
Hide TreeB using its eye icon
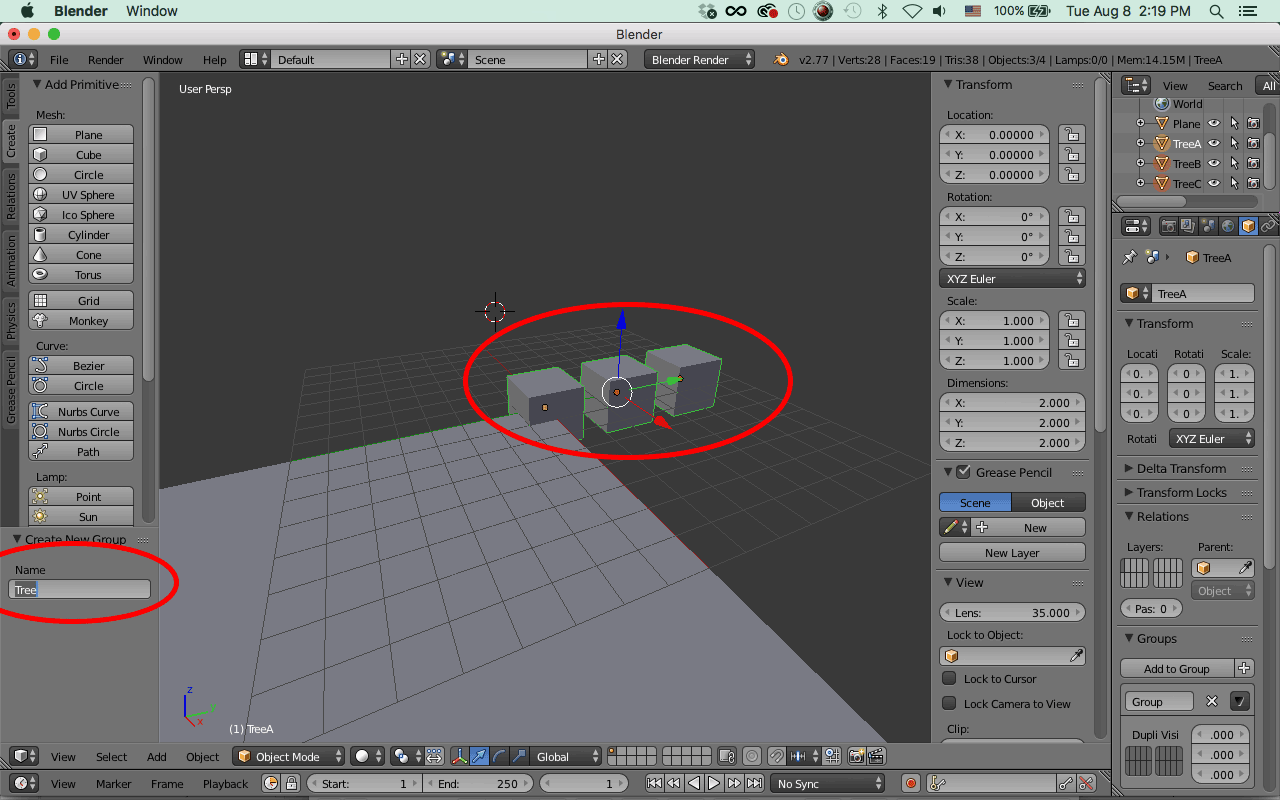[1214, 163]
